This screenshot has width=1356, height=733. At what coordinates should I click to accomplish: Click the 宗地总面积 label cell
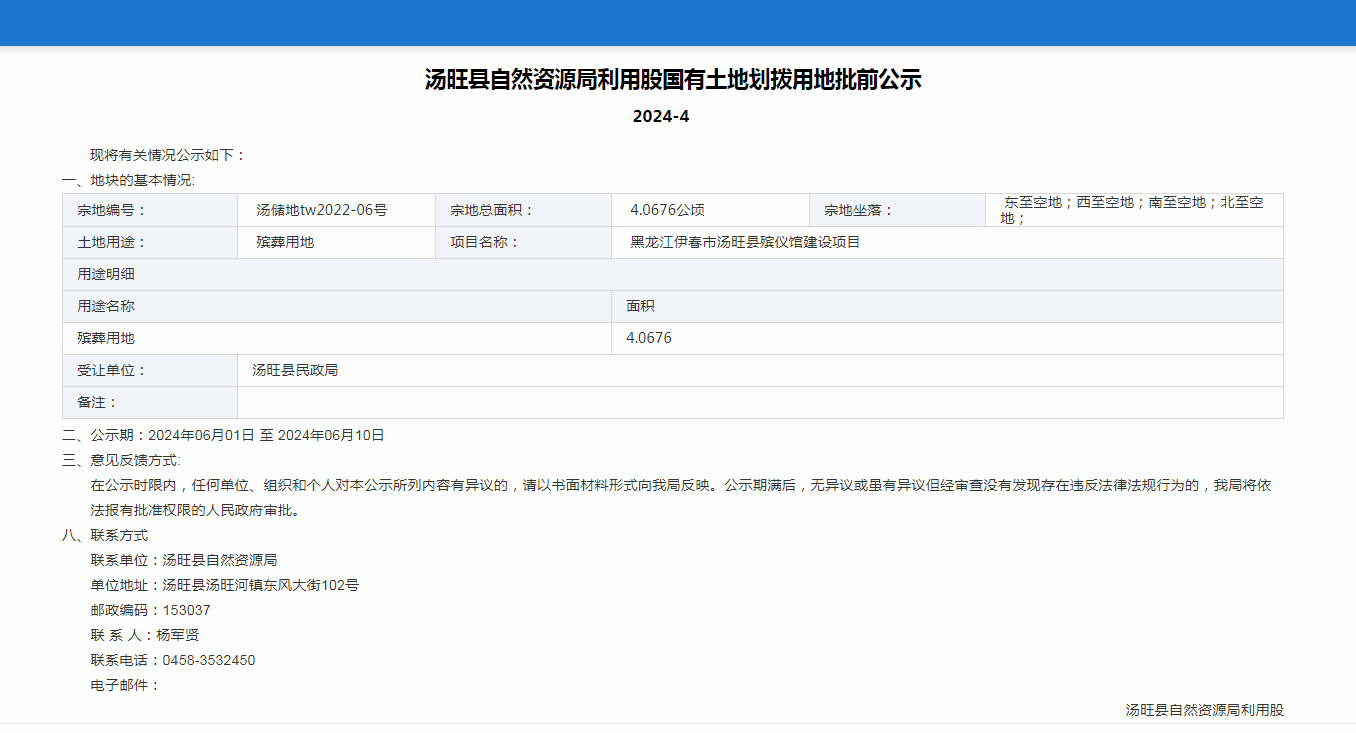click(523, 210)
